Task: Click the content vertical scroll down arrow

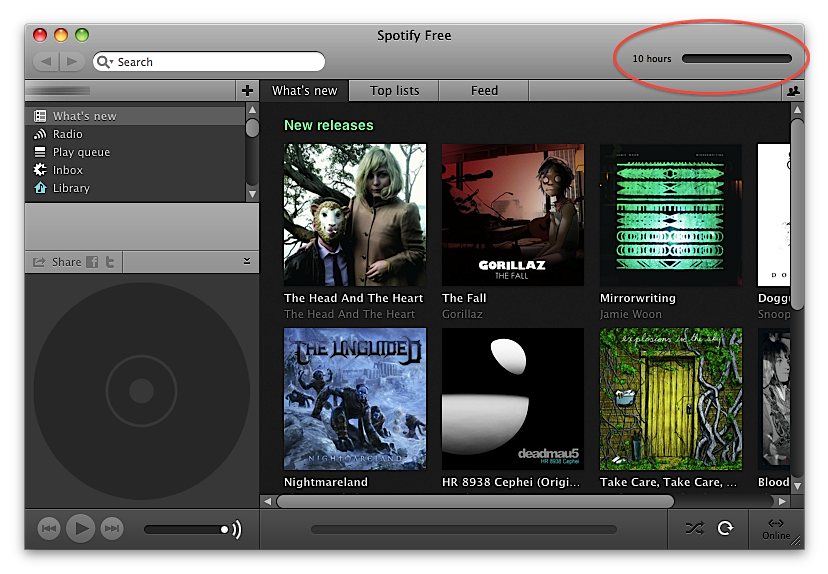Action: click(x=797, y=486)
